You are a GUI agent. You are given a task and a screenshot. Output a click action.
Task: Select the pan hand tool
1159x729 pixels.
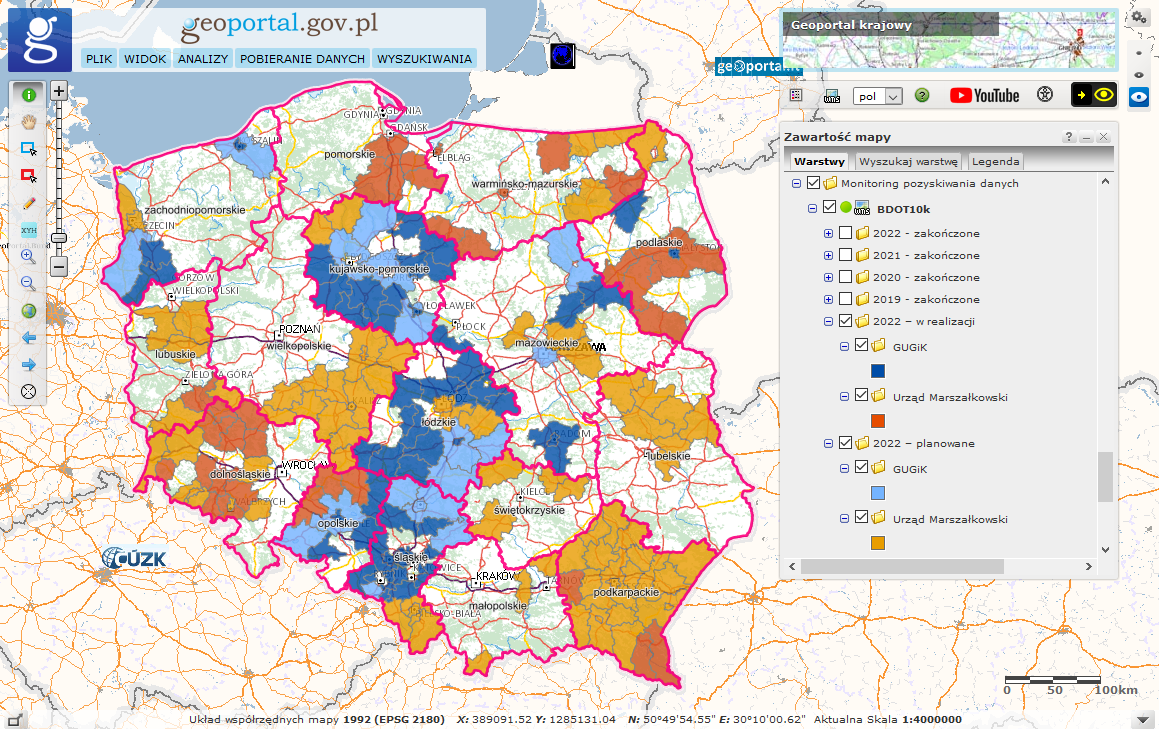[29, 122]
